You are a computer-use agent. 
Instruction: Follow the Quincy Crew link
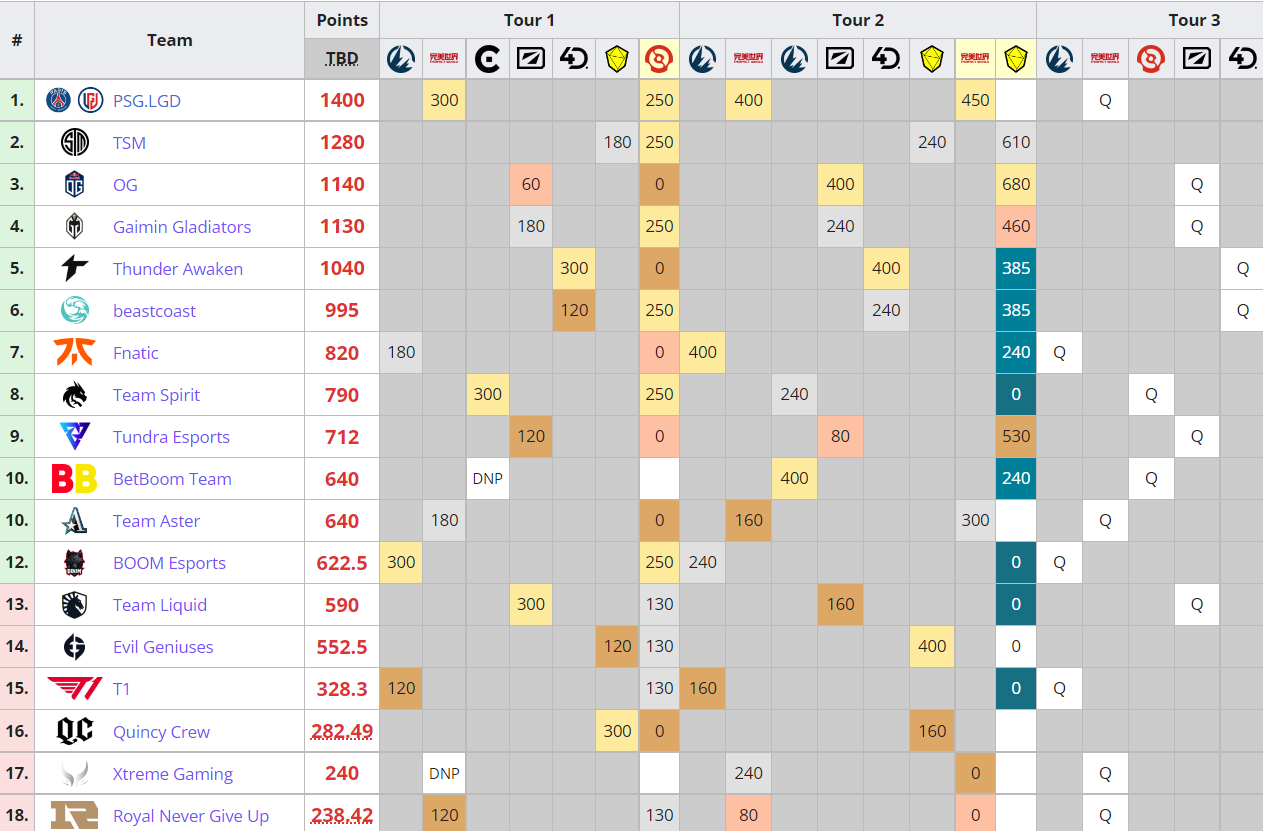[161, 732]
